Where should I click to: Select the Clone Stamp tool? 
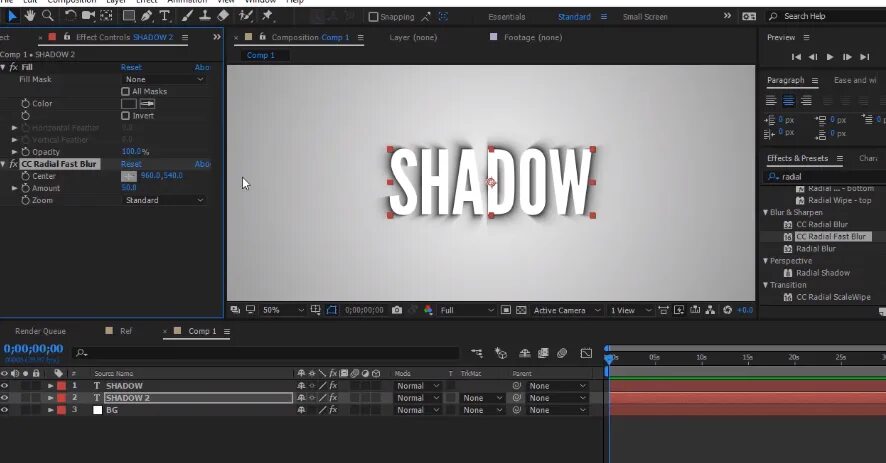tap(205, 16)
